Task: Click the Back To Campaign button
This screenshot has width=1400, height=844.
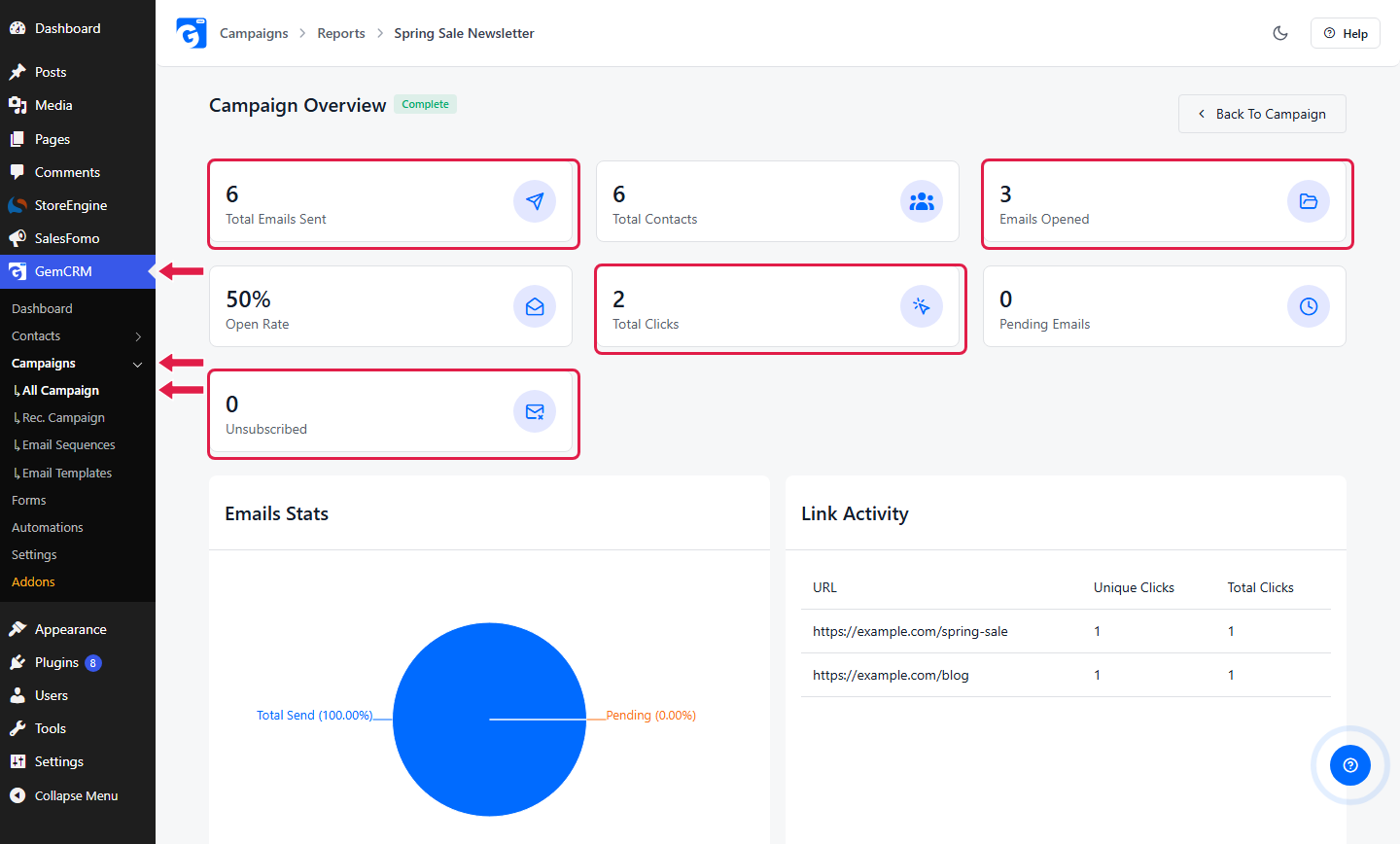Action: [x=1262, y=114]
